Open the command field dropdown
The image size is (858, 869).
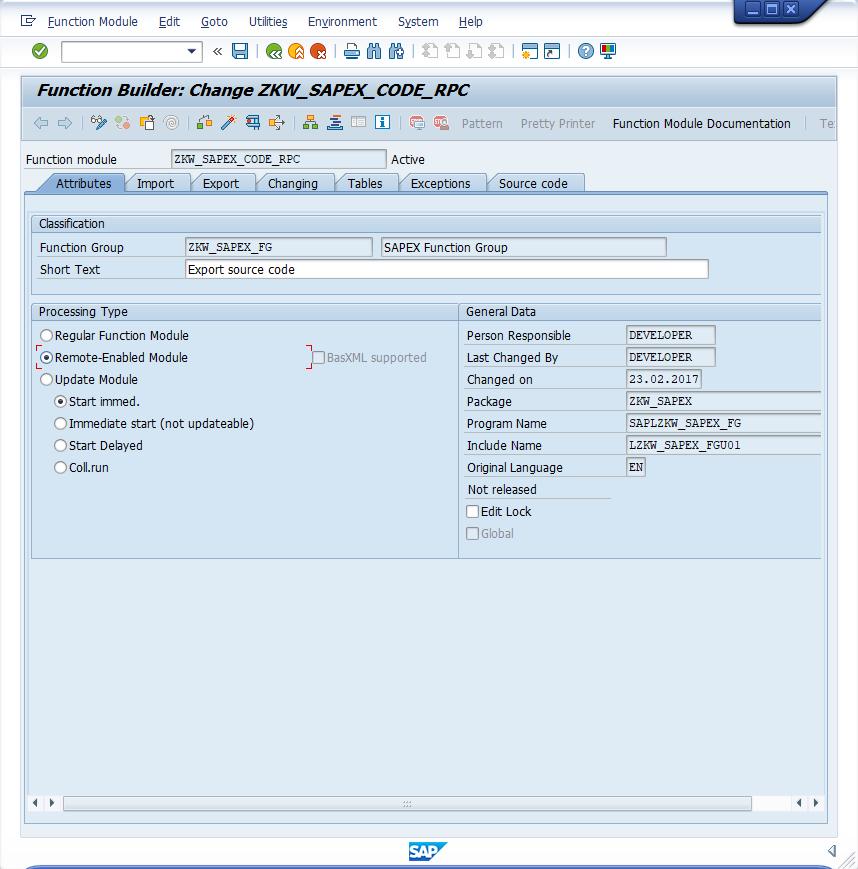191,51
